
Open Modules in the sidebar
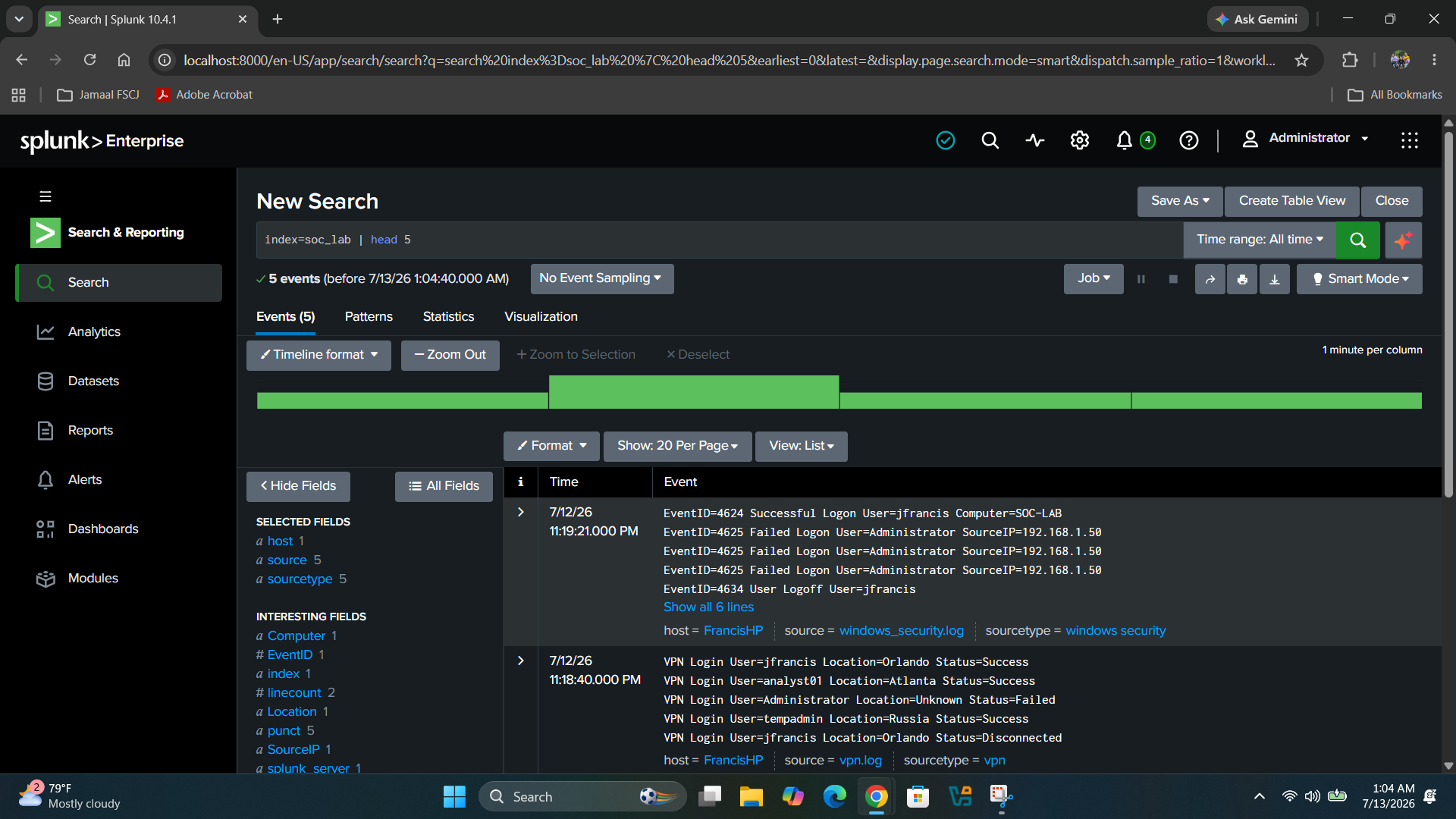click(x=119, y=578)
